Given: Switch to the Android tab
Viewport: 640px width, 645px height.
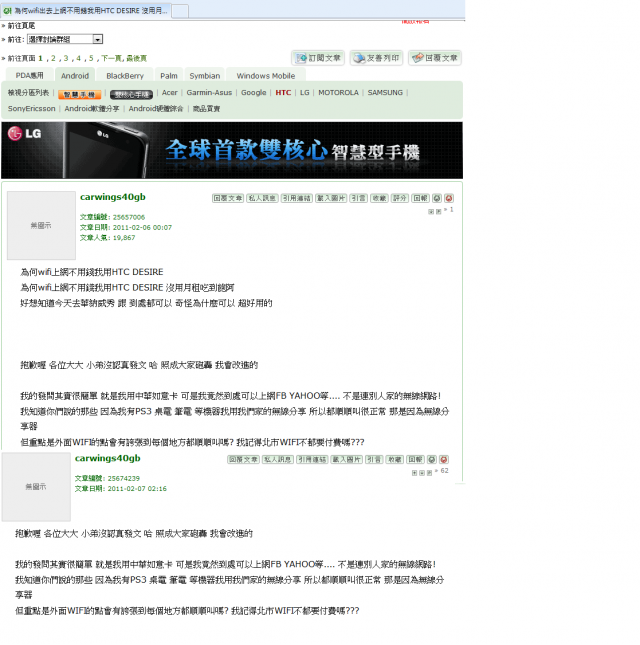Looking at the screenshot, I should click(75, 76).
